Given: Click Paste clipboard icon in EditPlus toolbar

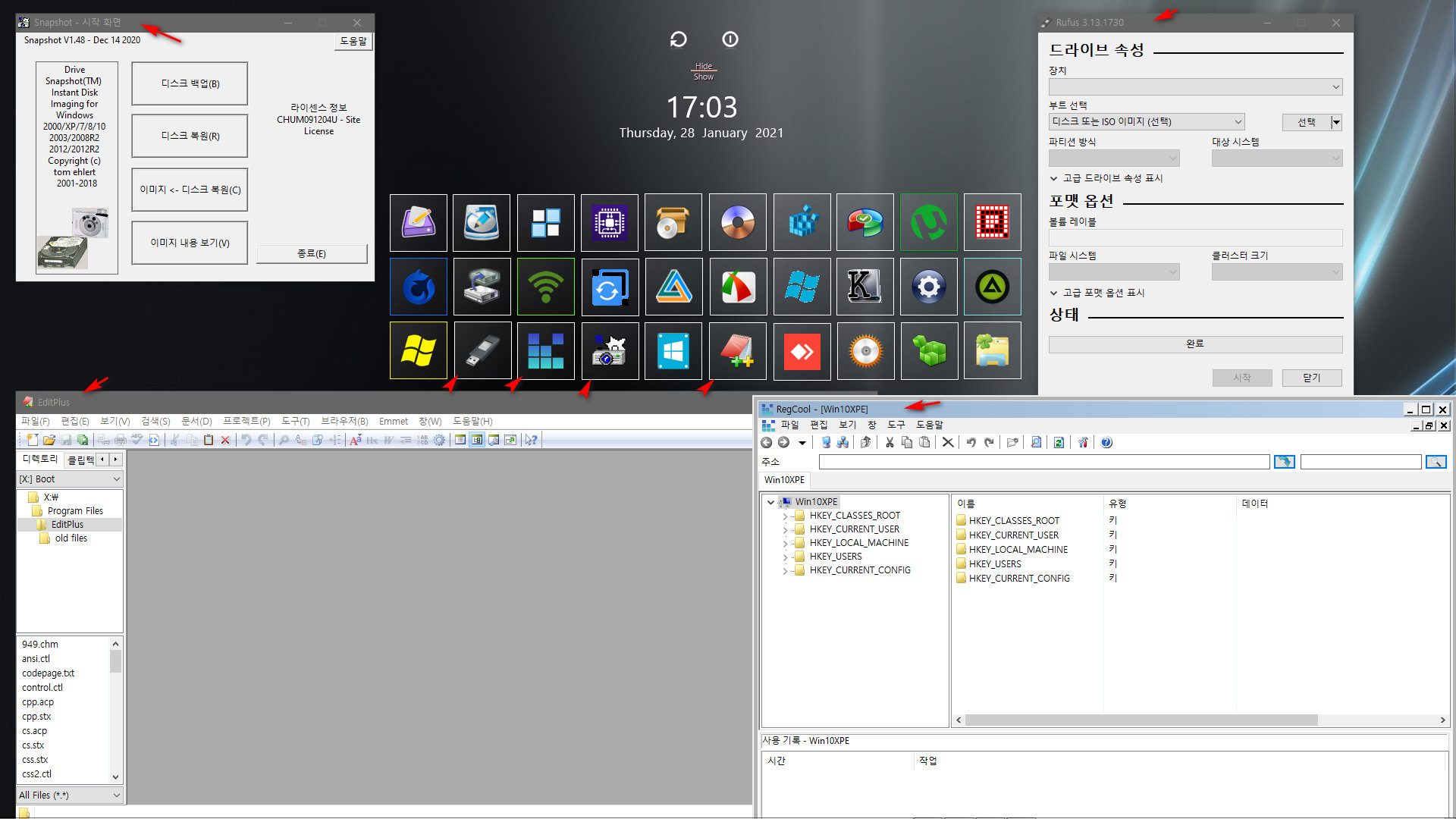Looking at the screenshot, I should [x=209, y=440].
